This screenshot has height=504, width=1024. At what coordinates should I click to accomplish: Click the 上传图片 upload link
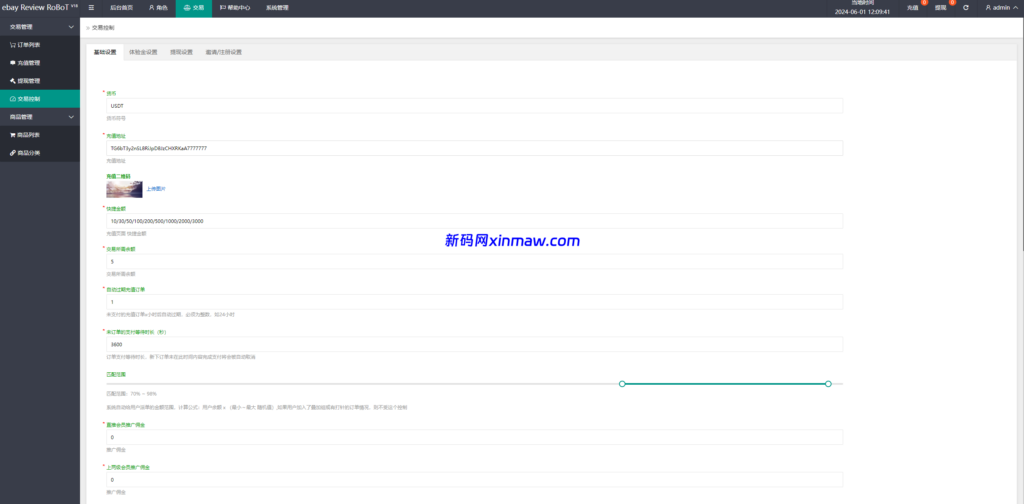(x=156, y=189)
